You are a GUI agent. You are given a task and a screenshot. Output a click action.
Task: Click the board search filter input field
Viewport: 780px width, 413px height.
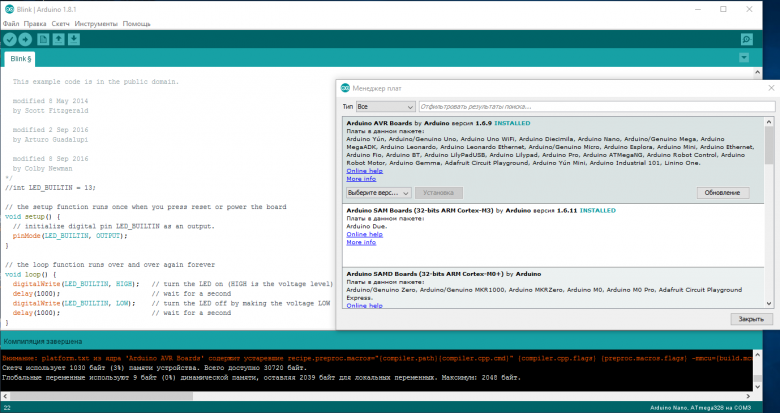click(596, 106)
